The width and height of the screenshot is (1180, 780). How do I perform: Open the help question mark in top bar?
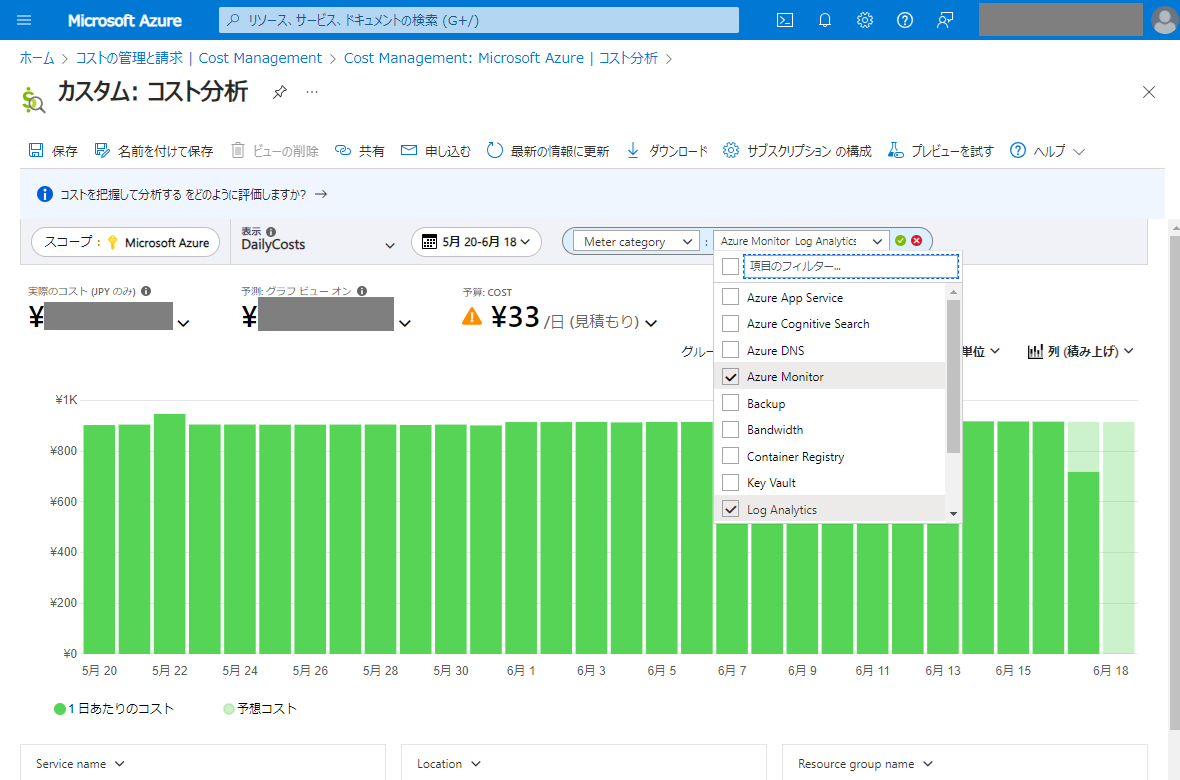coord(905,20)
